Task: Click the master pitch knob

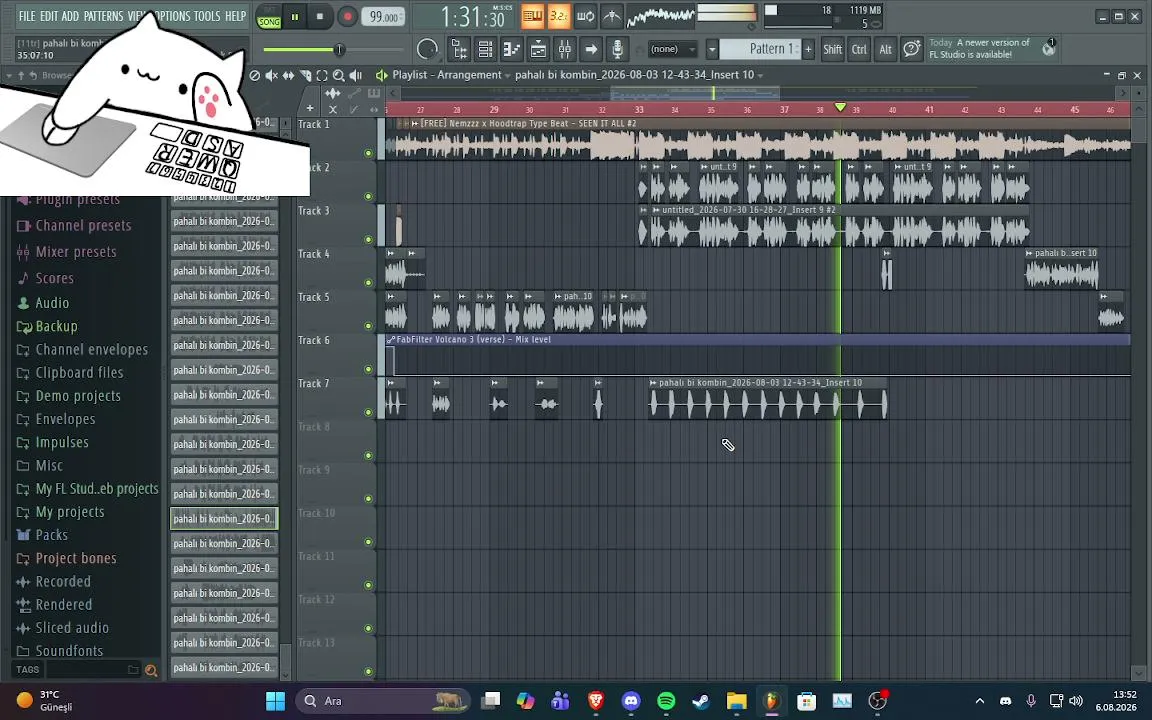Action: click(427, 49)
